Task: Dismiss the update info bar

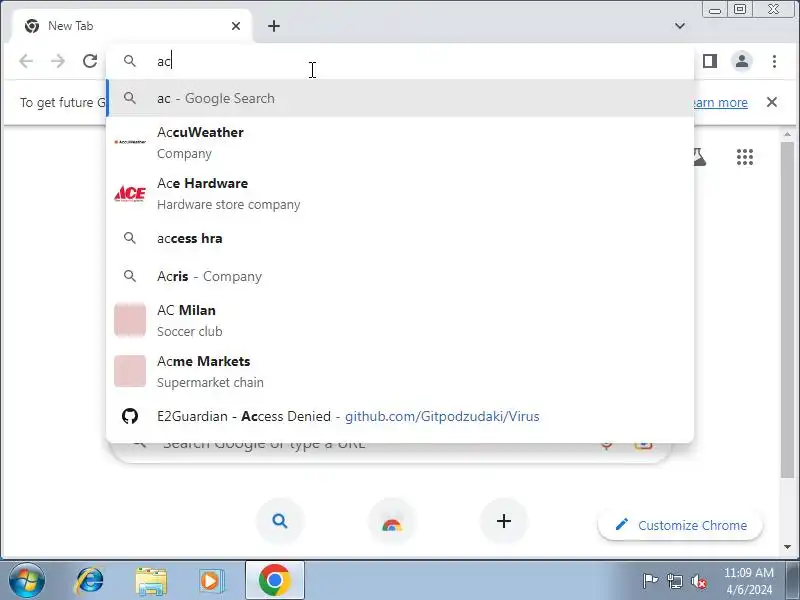Action: pos(772,102)
